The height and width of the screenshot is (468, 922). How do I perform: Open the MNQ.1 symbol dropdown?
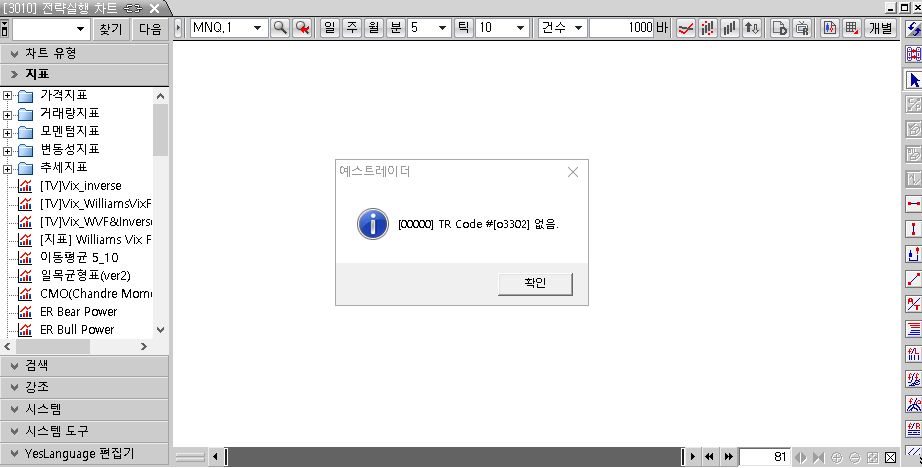[258, 28]
